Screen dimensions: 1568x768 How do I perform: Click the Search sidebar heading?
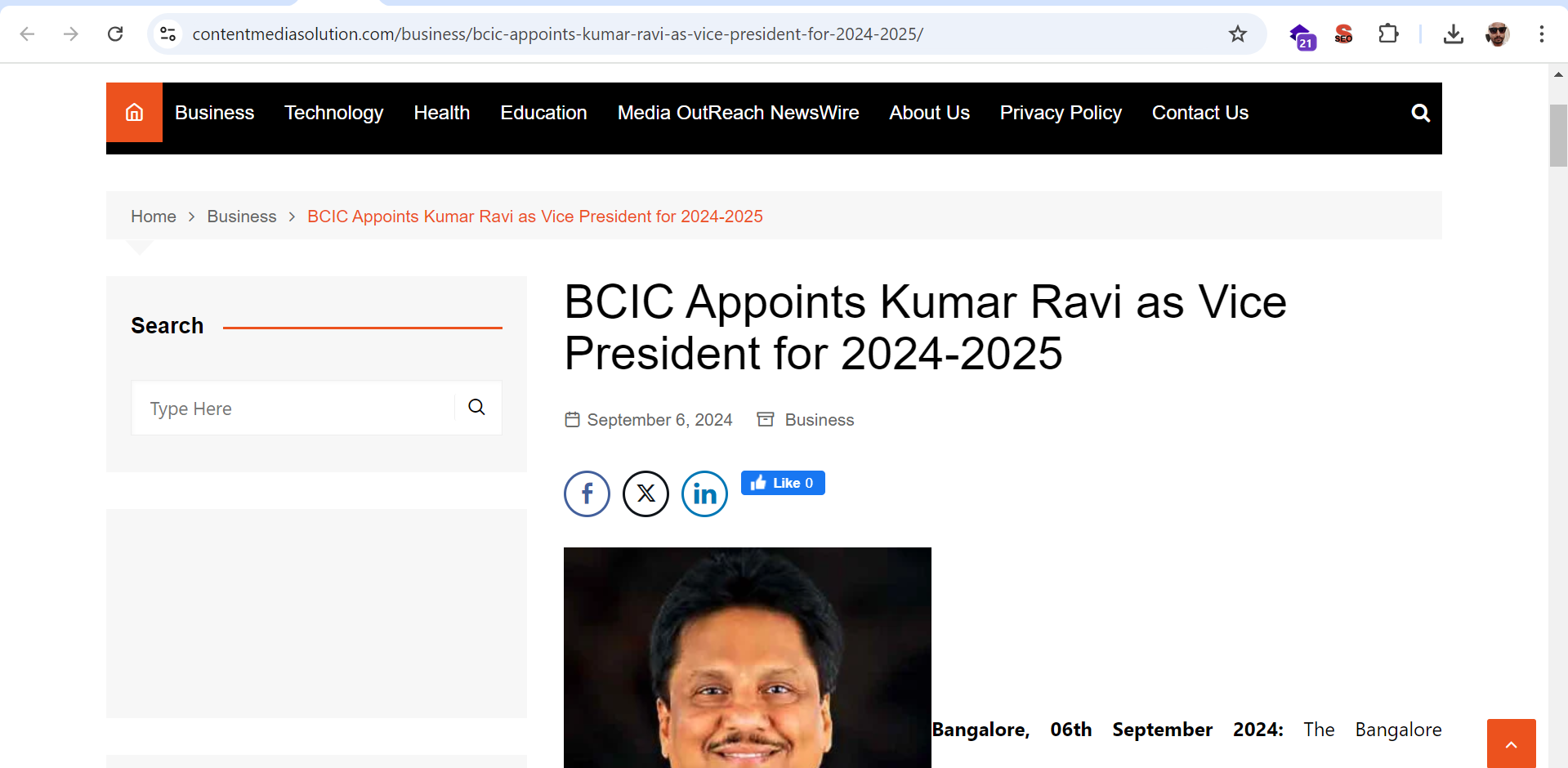pos(168,325)
